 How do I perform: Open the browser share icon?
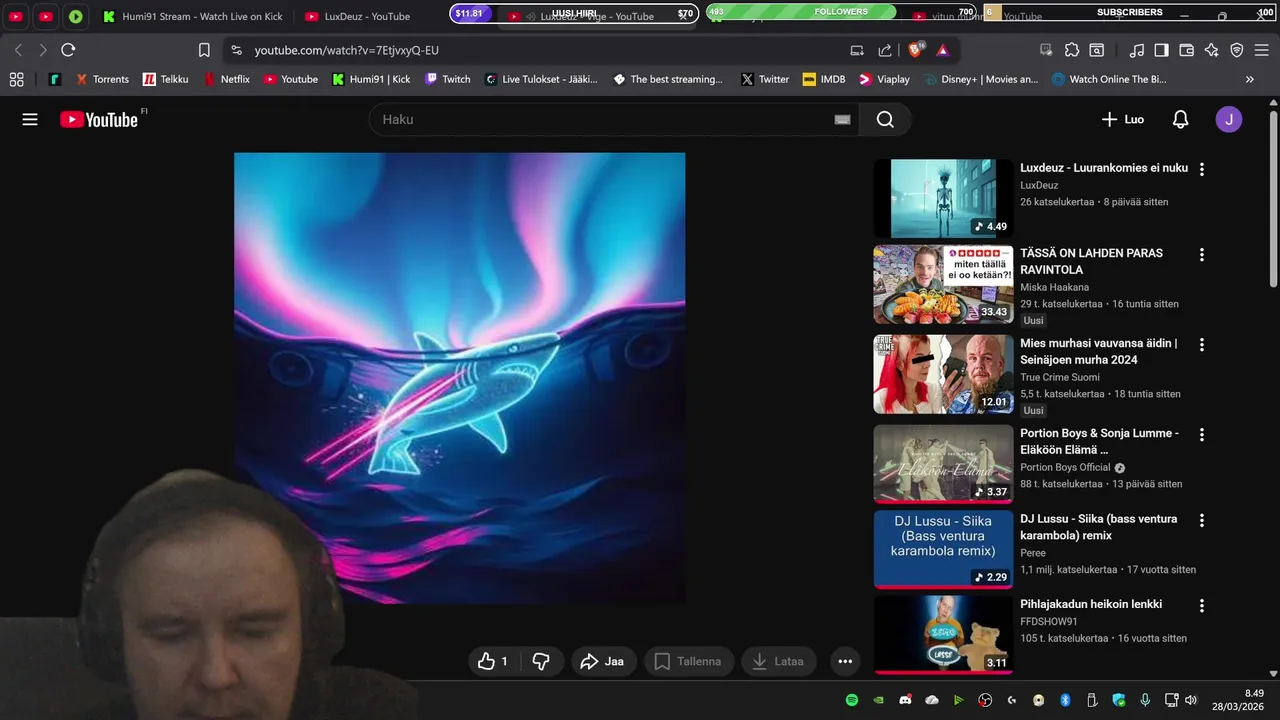tap(885, 50)
